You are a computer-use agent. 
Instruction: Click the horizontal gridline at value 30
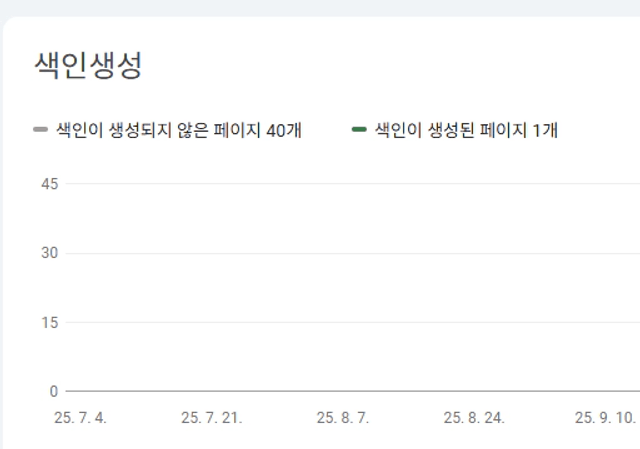click(350, 253)
